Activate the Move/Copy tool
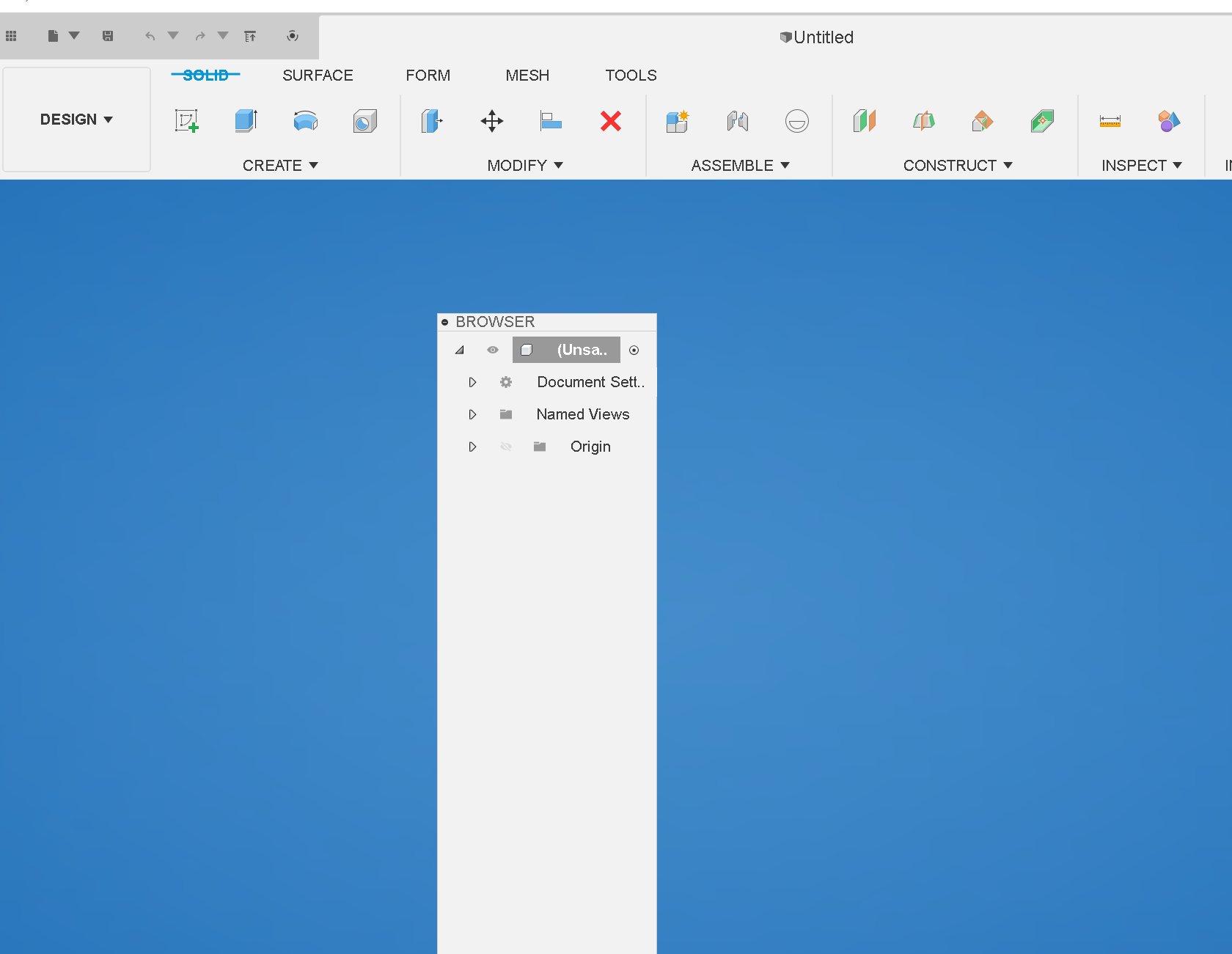1232x954 pixels. 491,121
